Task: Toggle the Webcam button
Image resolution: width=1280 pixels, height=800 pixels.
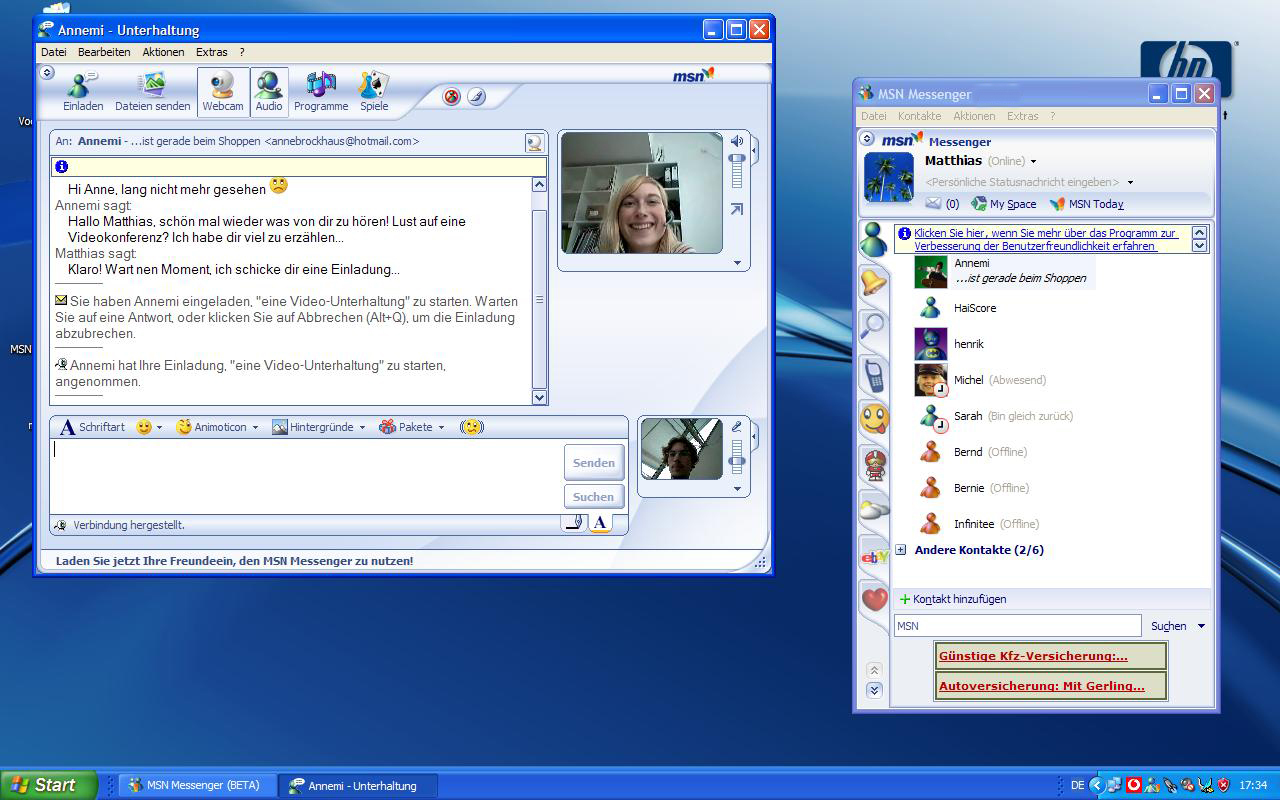Action: [223, 92]
